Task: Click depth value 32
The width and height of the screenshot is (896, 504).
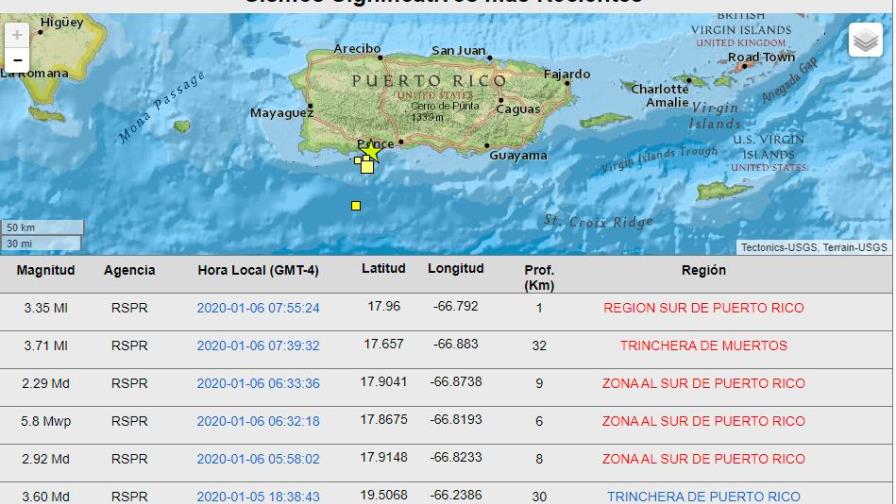Action: coord(539,346)
